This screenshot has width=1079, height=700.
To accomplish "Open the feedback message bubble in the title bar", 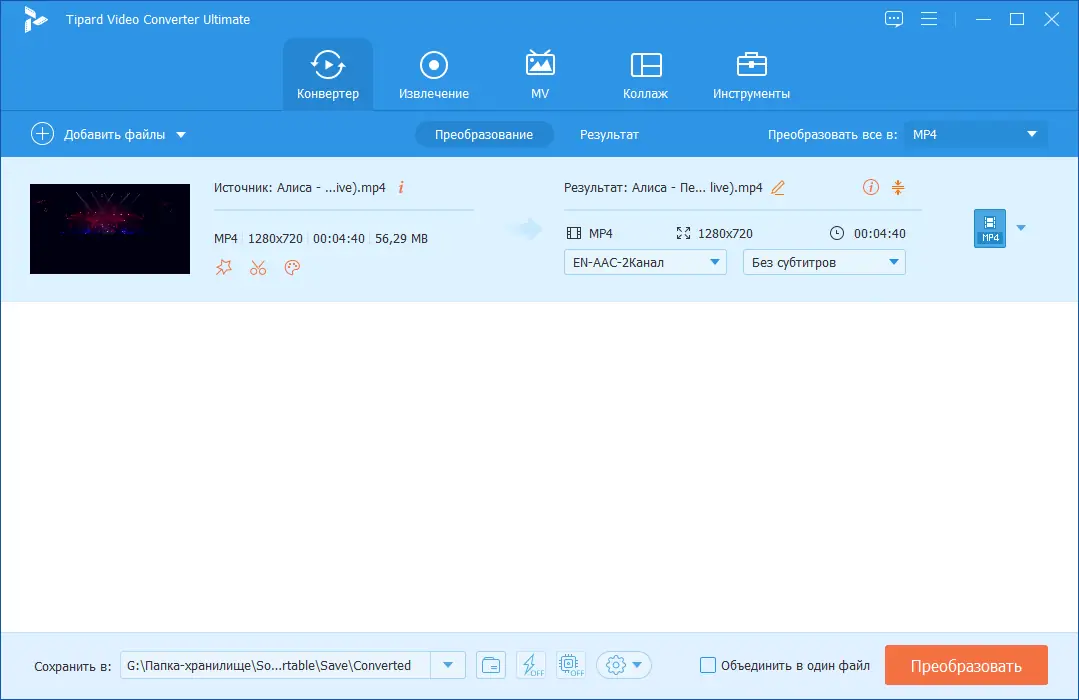I will 893,18.
